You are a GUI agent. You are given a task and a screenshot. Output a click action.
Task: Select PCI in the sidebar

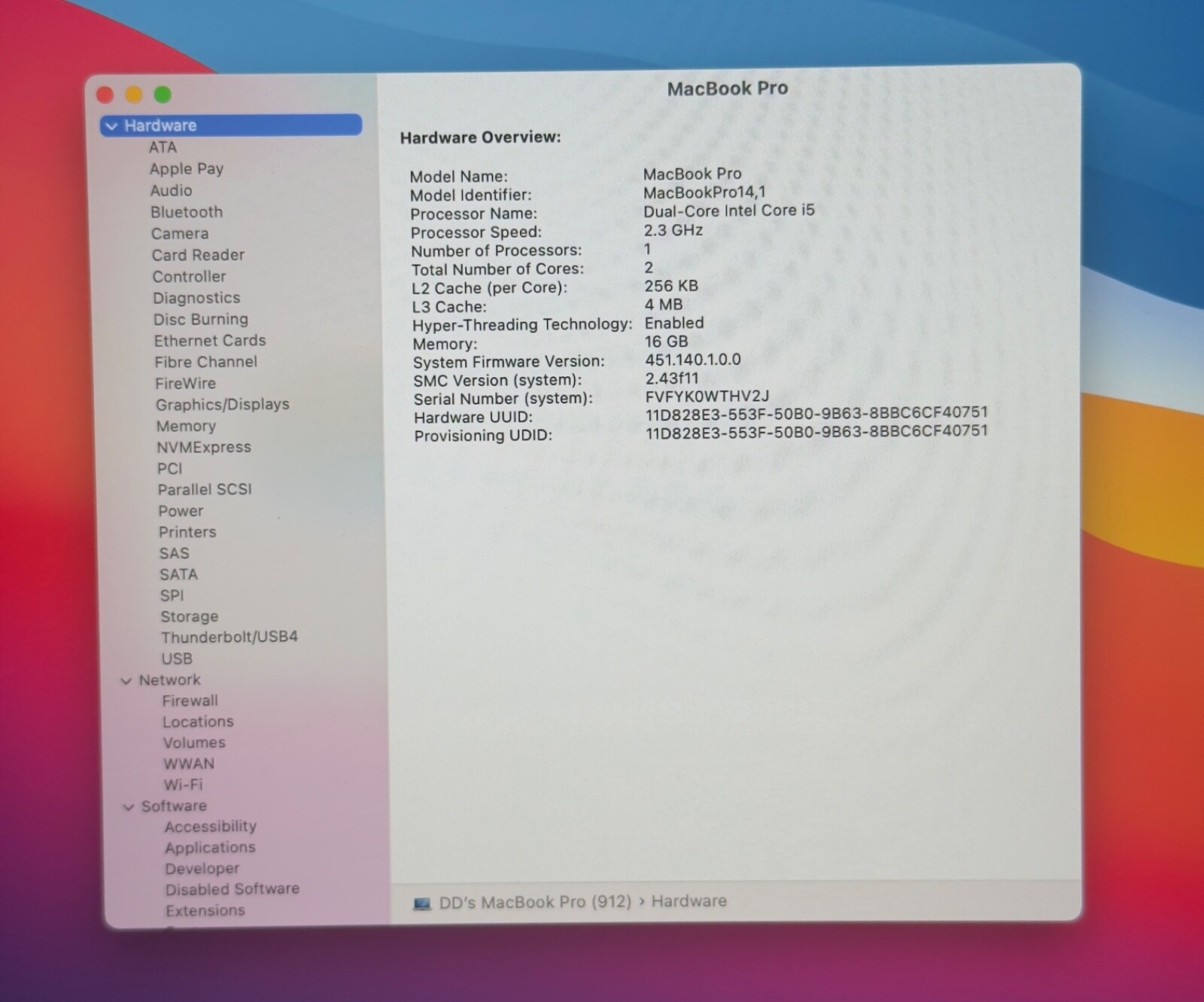pos(169,469)
